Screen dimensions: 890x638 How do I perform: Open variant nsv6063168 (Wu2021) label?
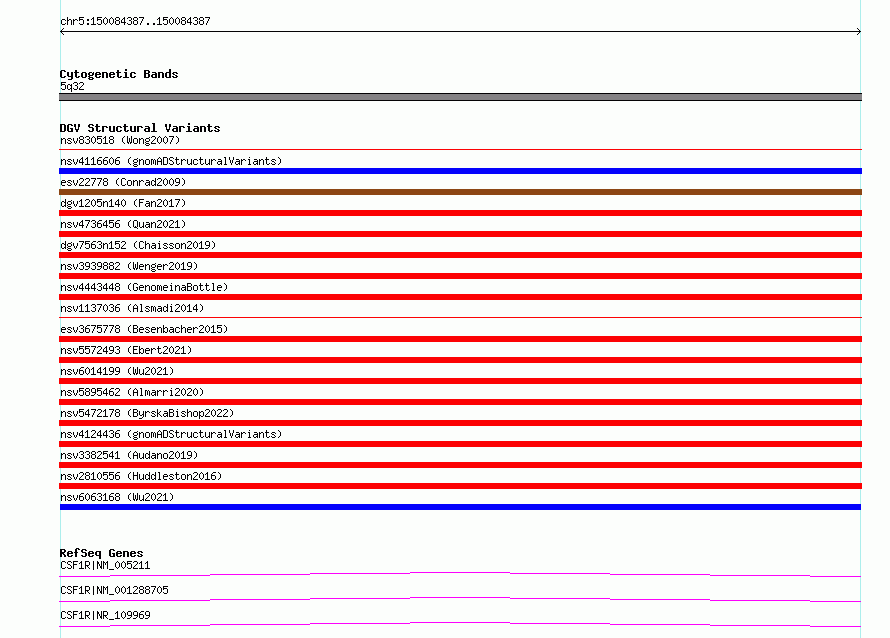pyautogui.click(x=117, y=497)
